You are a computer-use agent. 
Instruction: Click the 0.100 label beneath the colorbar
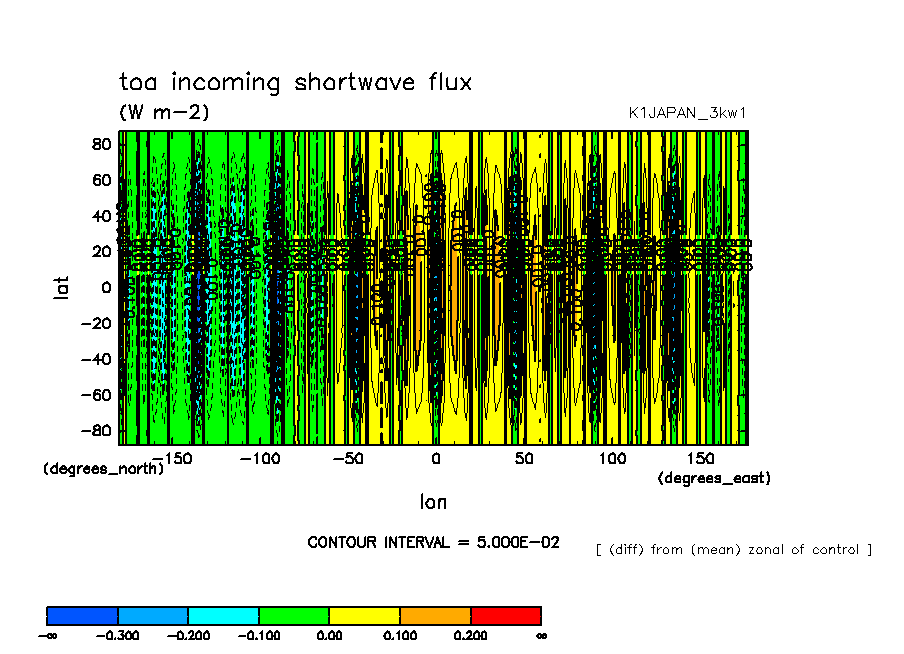[400, 635]
